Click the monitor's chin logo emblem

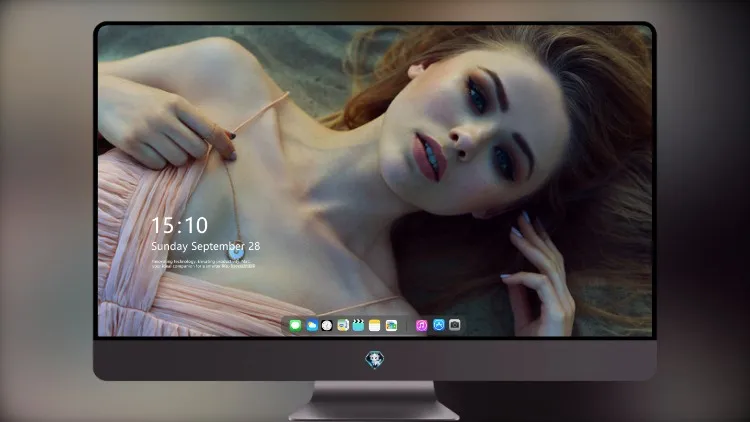click(x=375, y=360)
